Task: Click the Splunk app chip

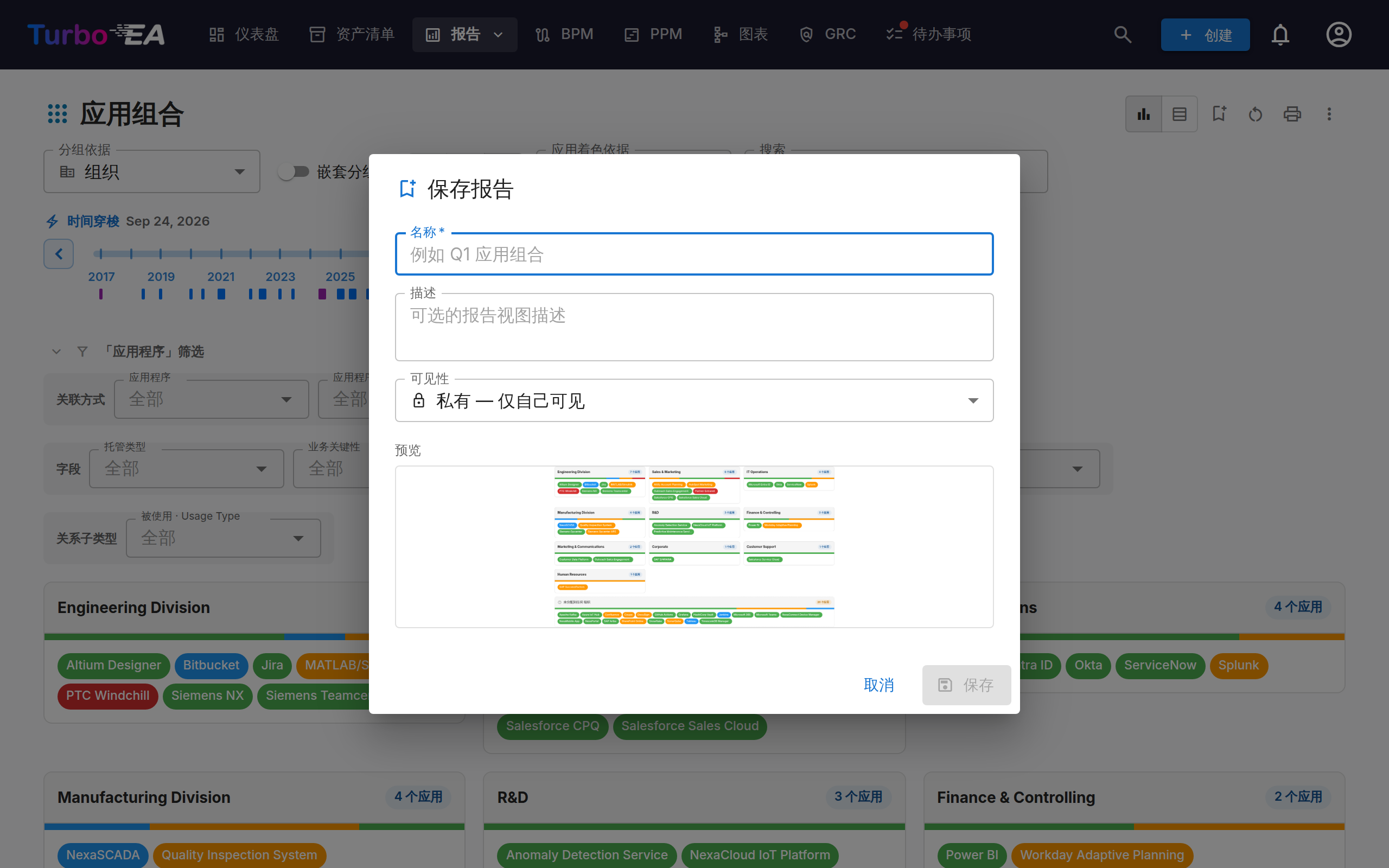Action: click(x=1239, y=665)
